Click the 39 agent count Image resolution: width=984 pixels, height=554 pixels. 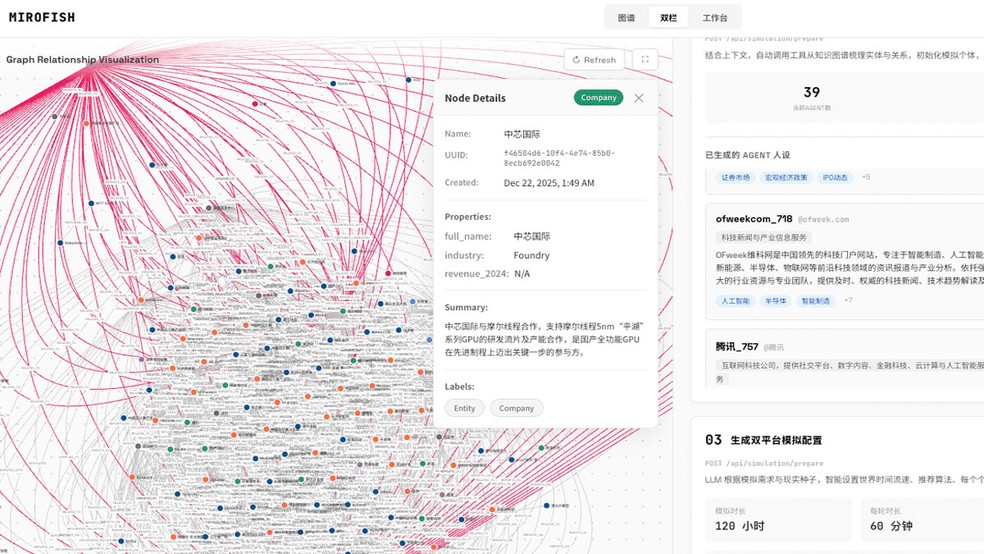811,92
